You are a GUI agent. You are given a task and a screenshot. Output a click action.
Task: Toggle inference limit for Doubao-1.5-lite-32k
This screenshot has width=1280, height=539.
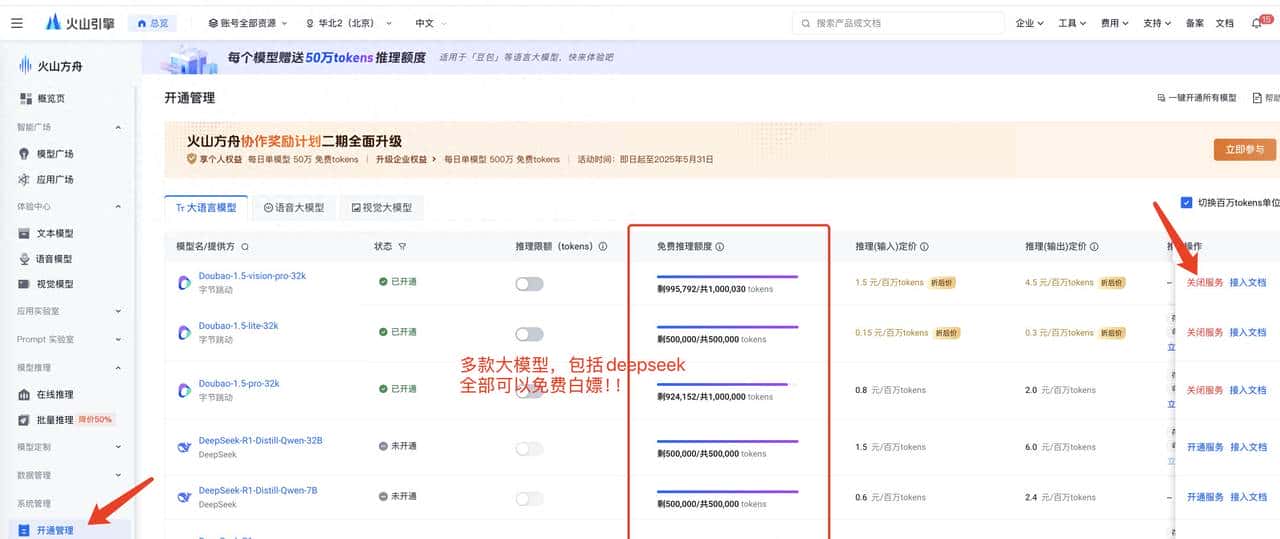(x=529, y=334)
